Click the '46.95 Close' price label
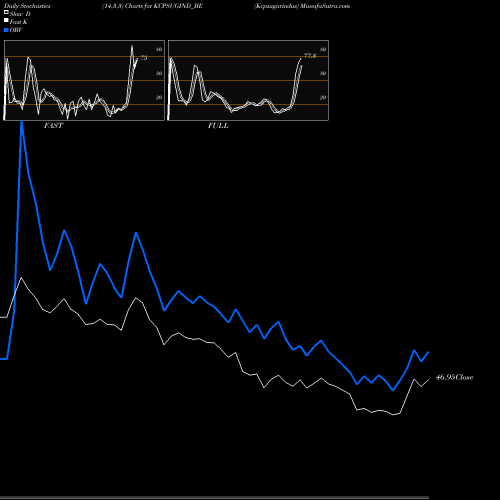The width and height of the screenshot is (500, 500). tap(454, 377)
